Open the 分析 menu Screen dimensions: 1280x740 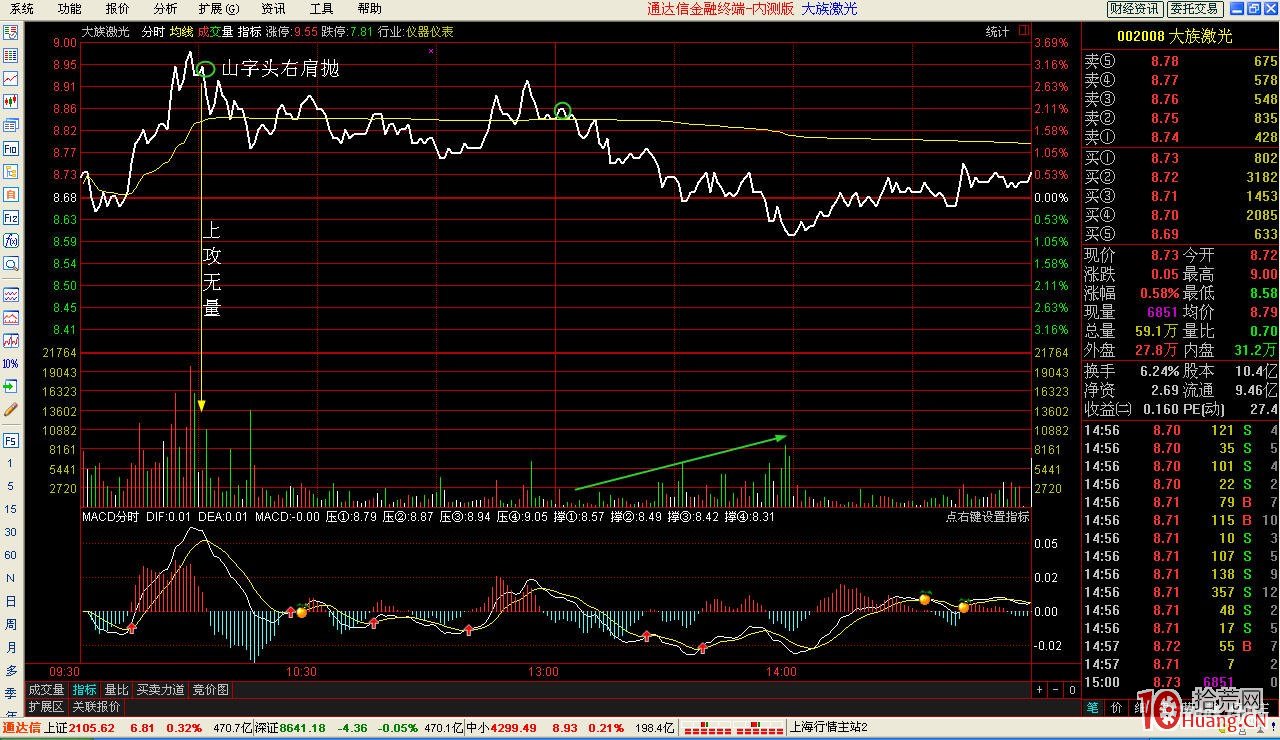[165, 9]
